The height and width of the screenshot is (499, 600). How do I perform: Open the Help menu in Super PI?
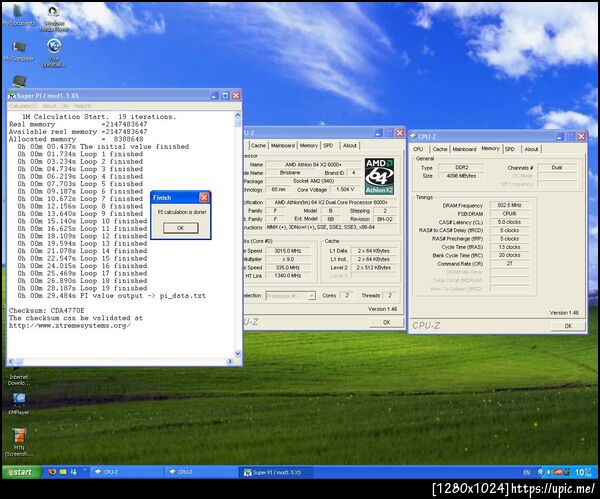82,105
